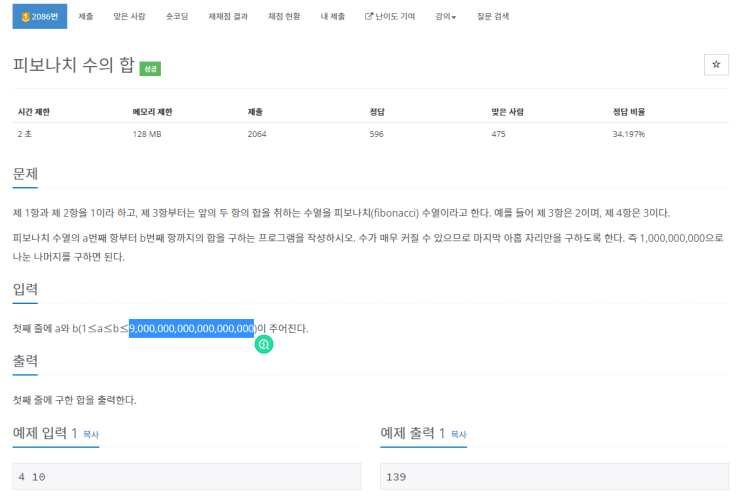Open the 질문 검색 tab
The image size is (743, 498).
(493, 17)
